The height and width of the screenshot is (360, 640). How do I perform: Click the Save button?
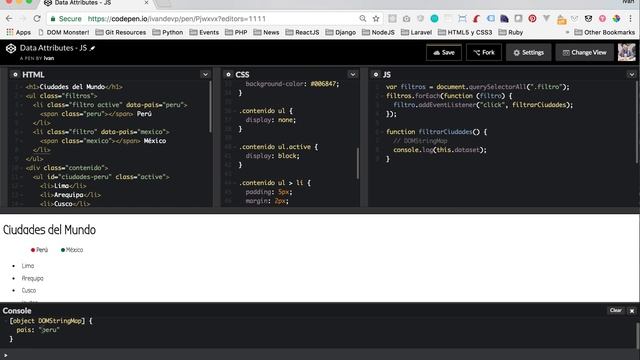[x=444, y=53]
